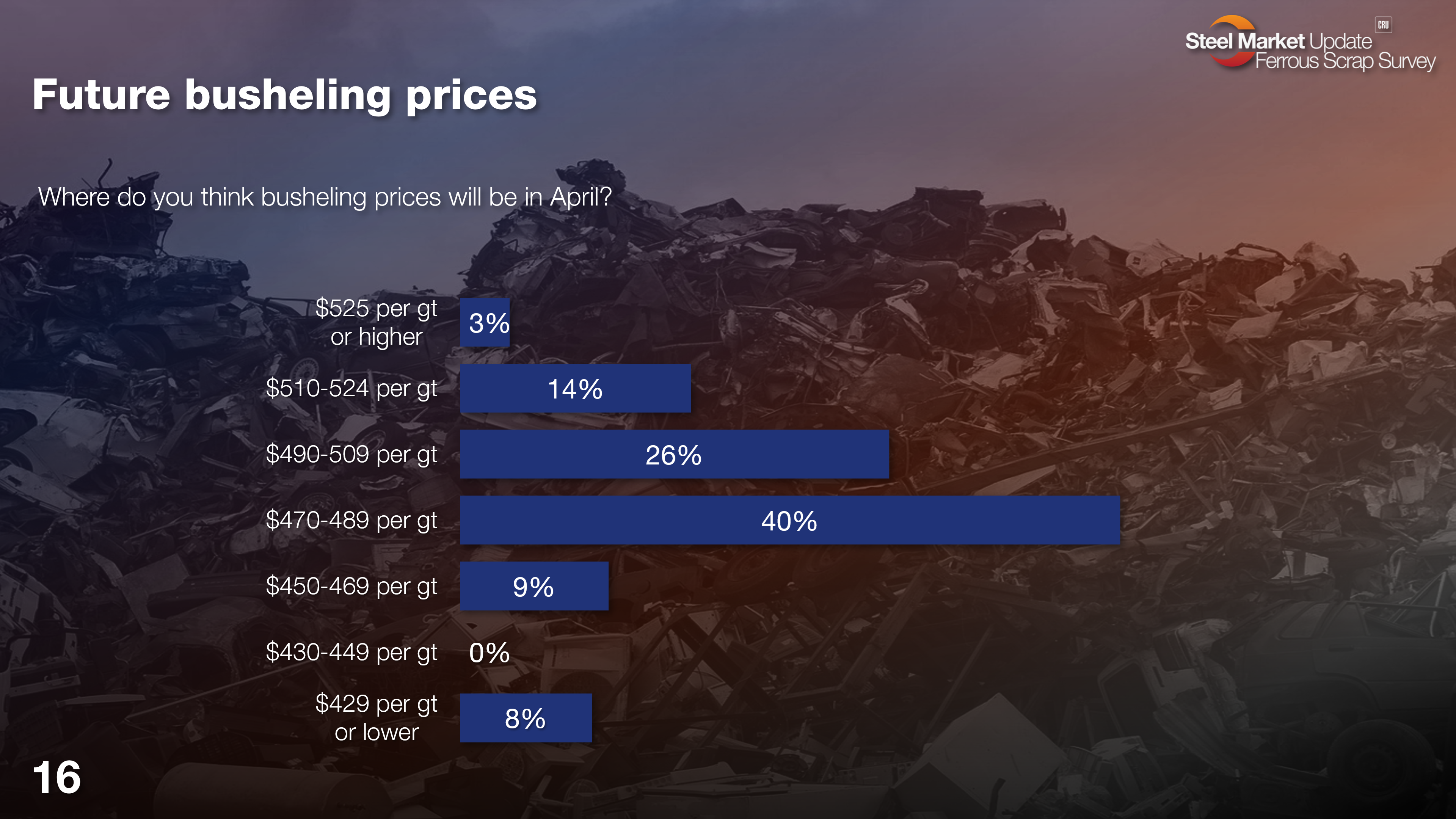This screenshot has width=1456, height=819.
Task: Click the slide number 16
Action: coord(57,778)
